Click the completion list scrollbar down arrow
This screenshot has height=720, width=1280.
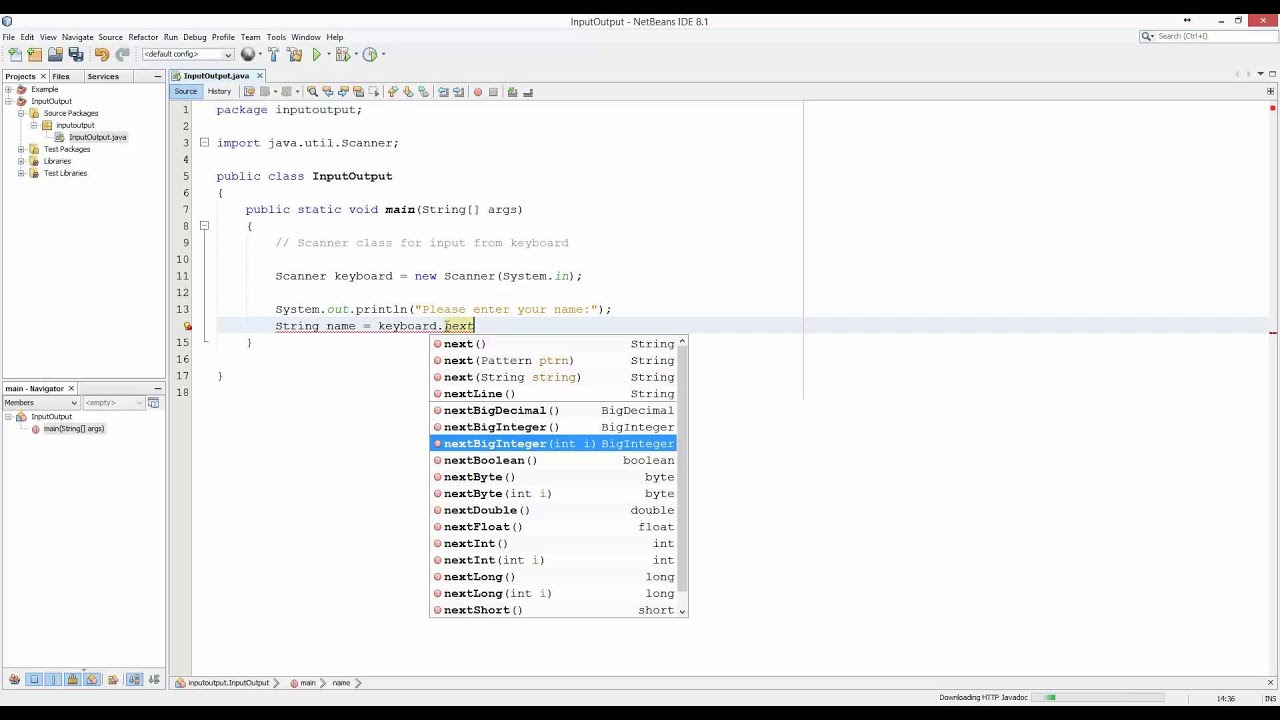(x=683, y=611)
